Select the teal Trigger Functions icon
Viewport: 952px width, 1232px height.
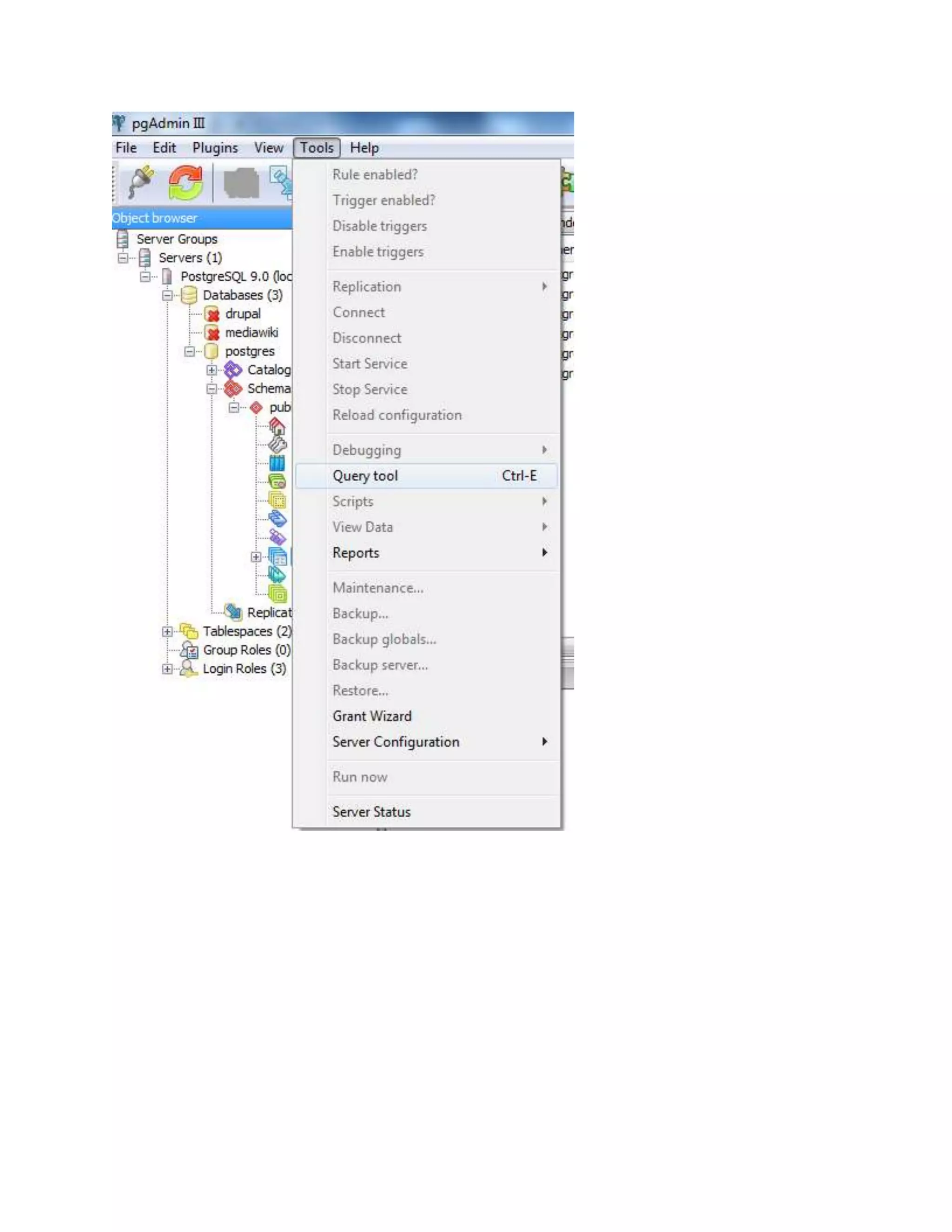[277, 575]
